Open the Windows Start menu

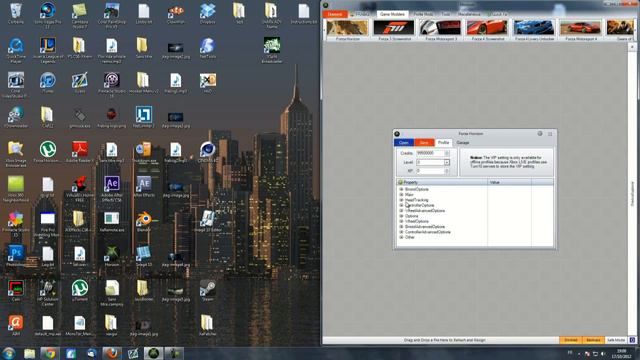point(9,353)
